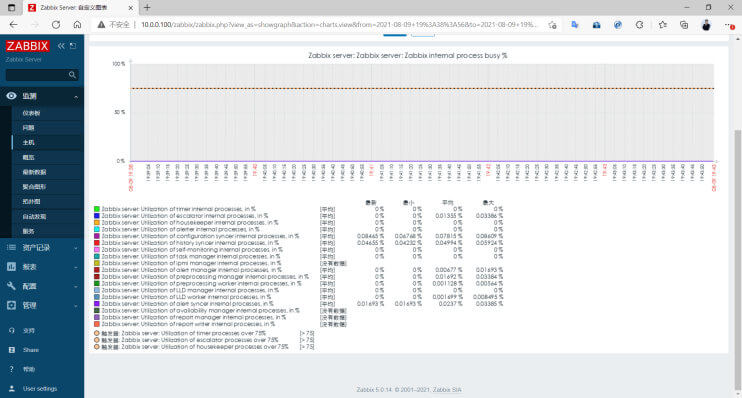Screen dimensions: 742x398
Task: Click cyan swatch for alerter internal processes
Action: [x=97, y=229]
